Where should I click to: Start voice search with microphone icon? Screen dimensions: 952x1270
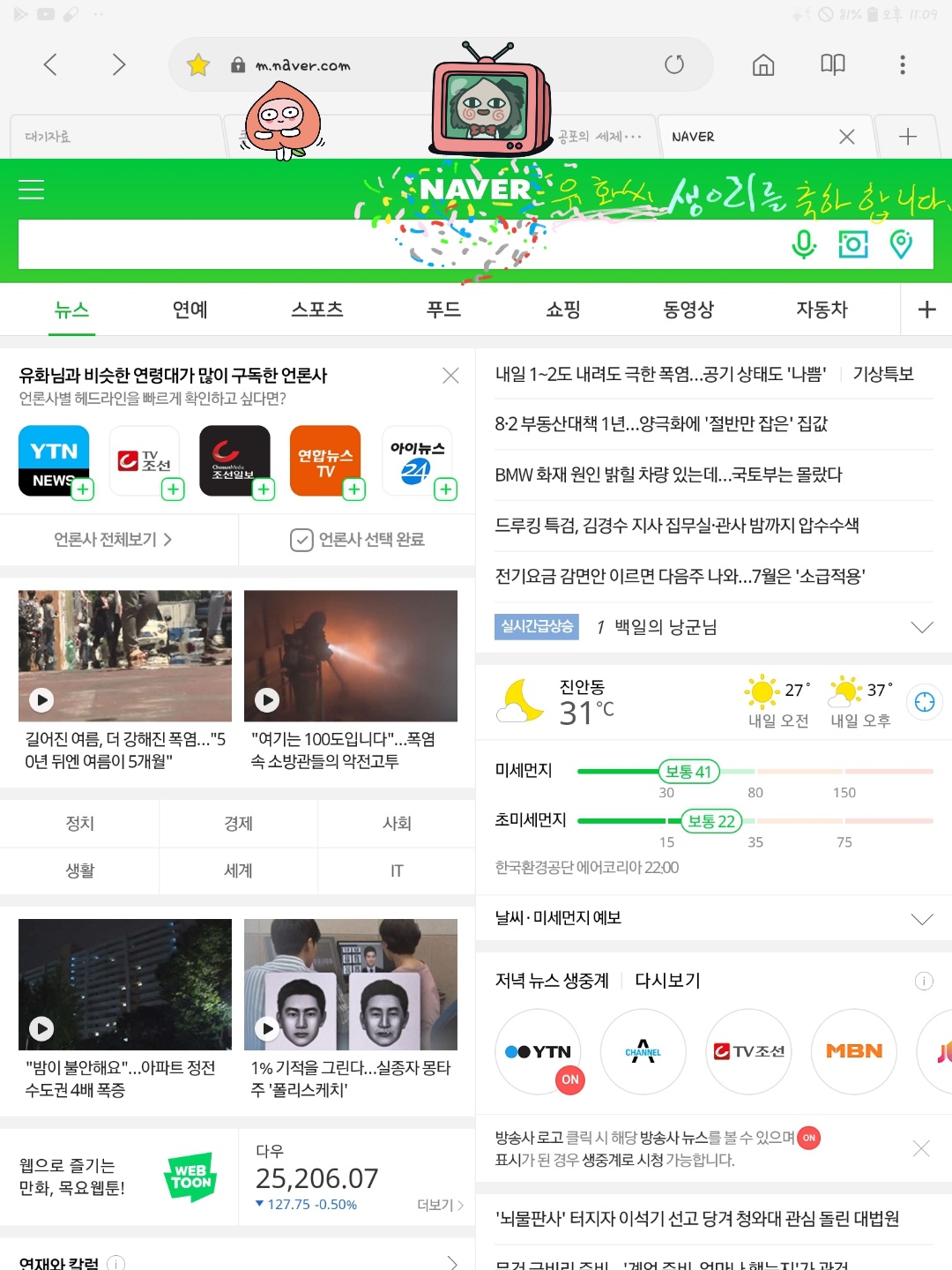(803, 244)
